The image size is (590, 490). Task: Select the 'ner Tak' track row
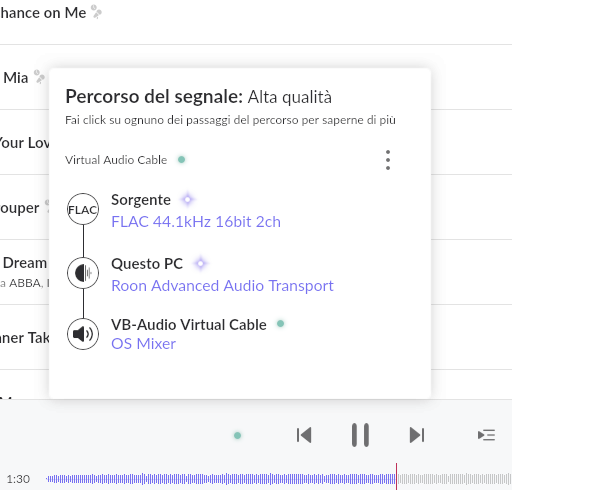[x=24, y=338]
